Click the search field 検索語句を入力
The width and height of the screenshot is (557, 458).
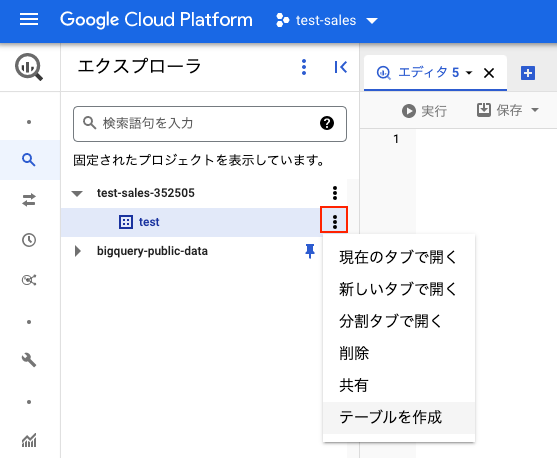(210, 124)
